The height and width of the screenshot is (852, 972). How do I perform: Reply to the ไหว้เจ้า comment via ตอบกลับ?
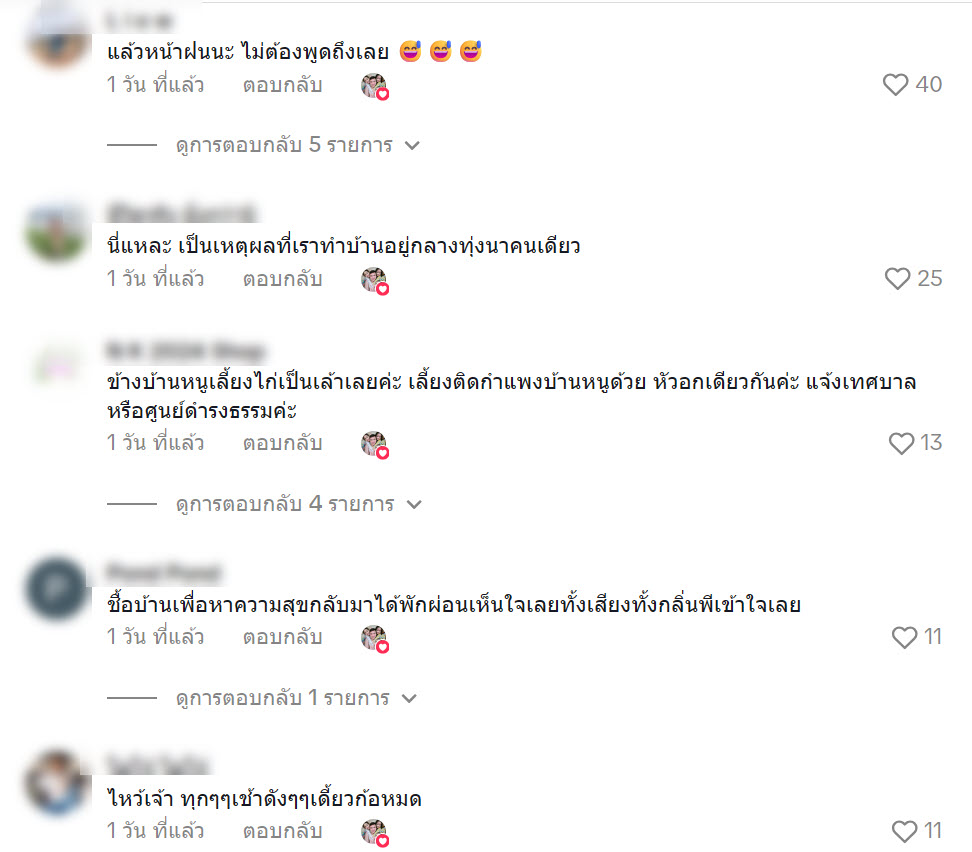[282, 831]
